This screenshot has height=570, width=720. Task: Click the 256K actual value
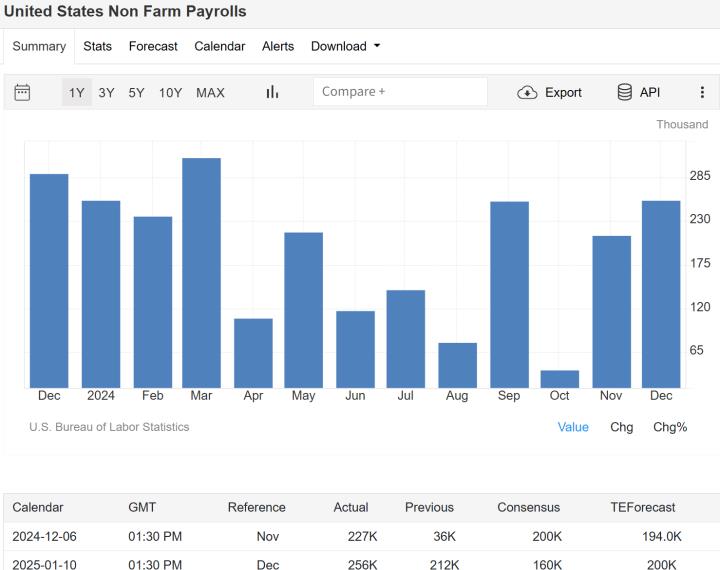click(x=362, y=564)
